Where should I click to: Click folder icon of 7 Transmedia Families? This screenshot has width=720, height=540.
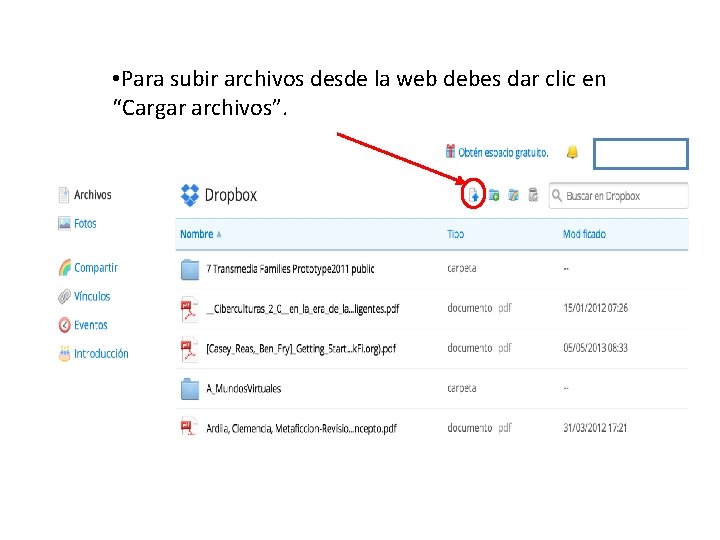pyautogui.click(x=190, y=270)
